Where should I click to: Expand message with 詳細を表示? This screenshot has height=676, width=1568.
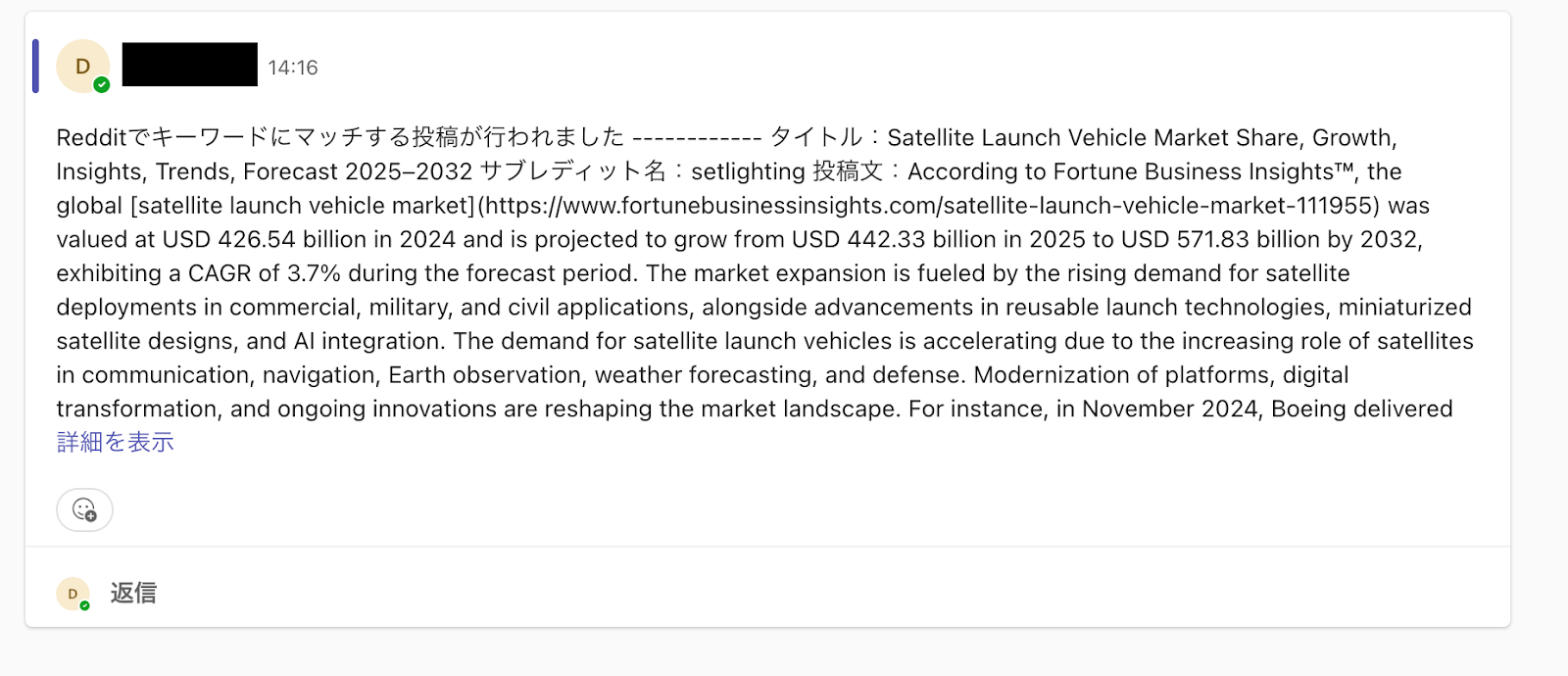pos(116,443)
